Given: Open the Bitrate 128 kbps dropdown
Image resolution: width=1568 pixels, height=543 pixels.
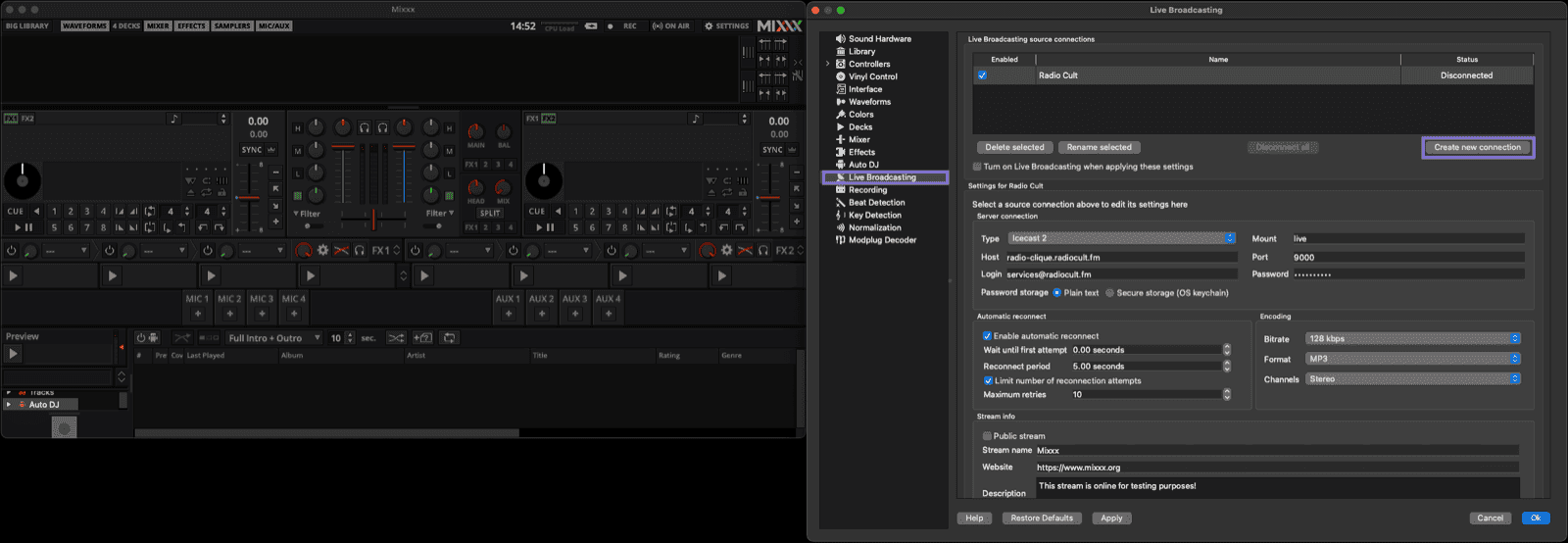Looking at the screenshot, I should [1413, 338].
